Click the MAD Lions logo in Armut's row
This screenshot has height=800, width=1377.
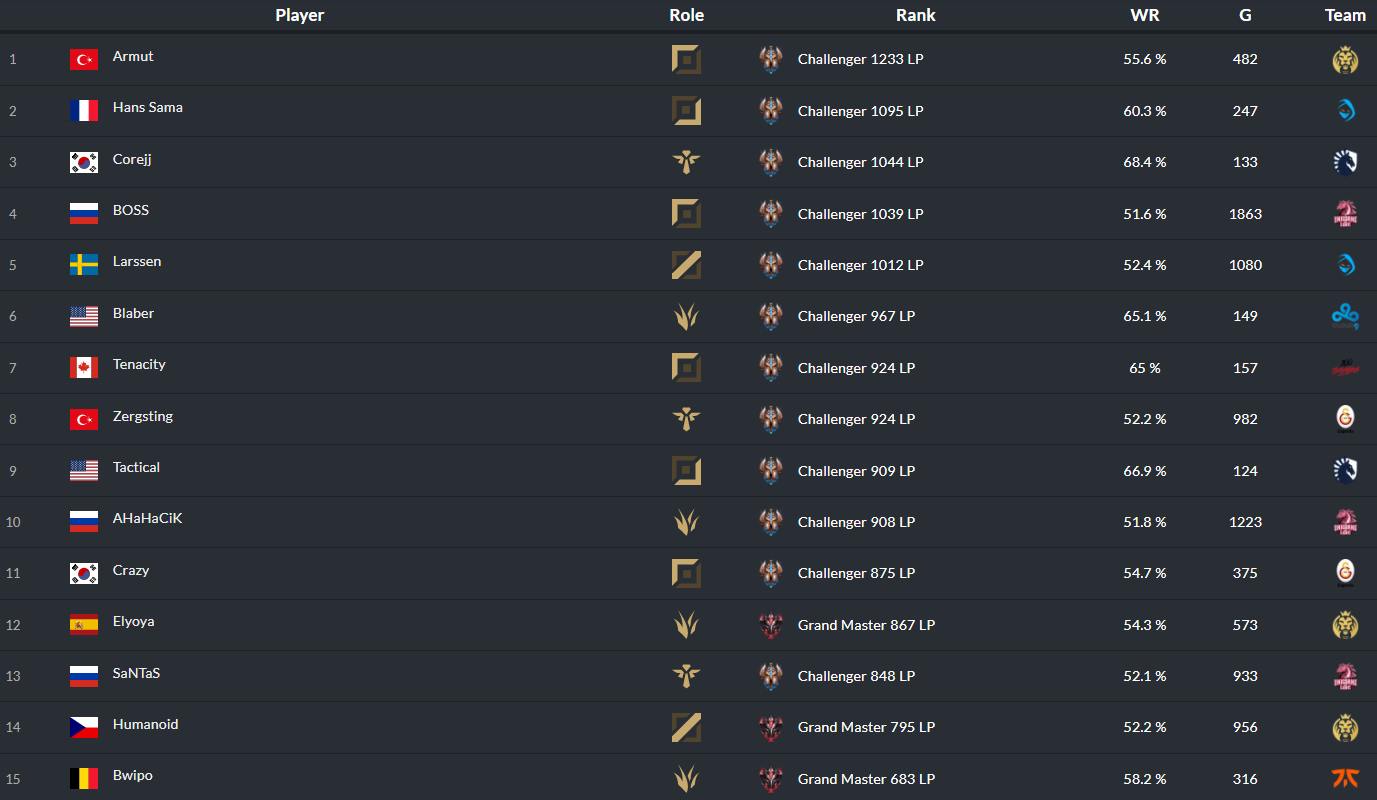coord(1345,60)
